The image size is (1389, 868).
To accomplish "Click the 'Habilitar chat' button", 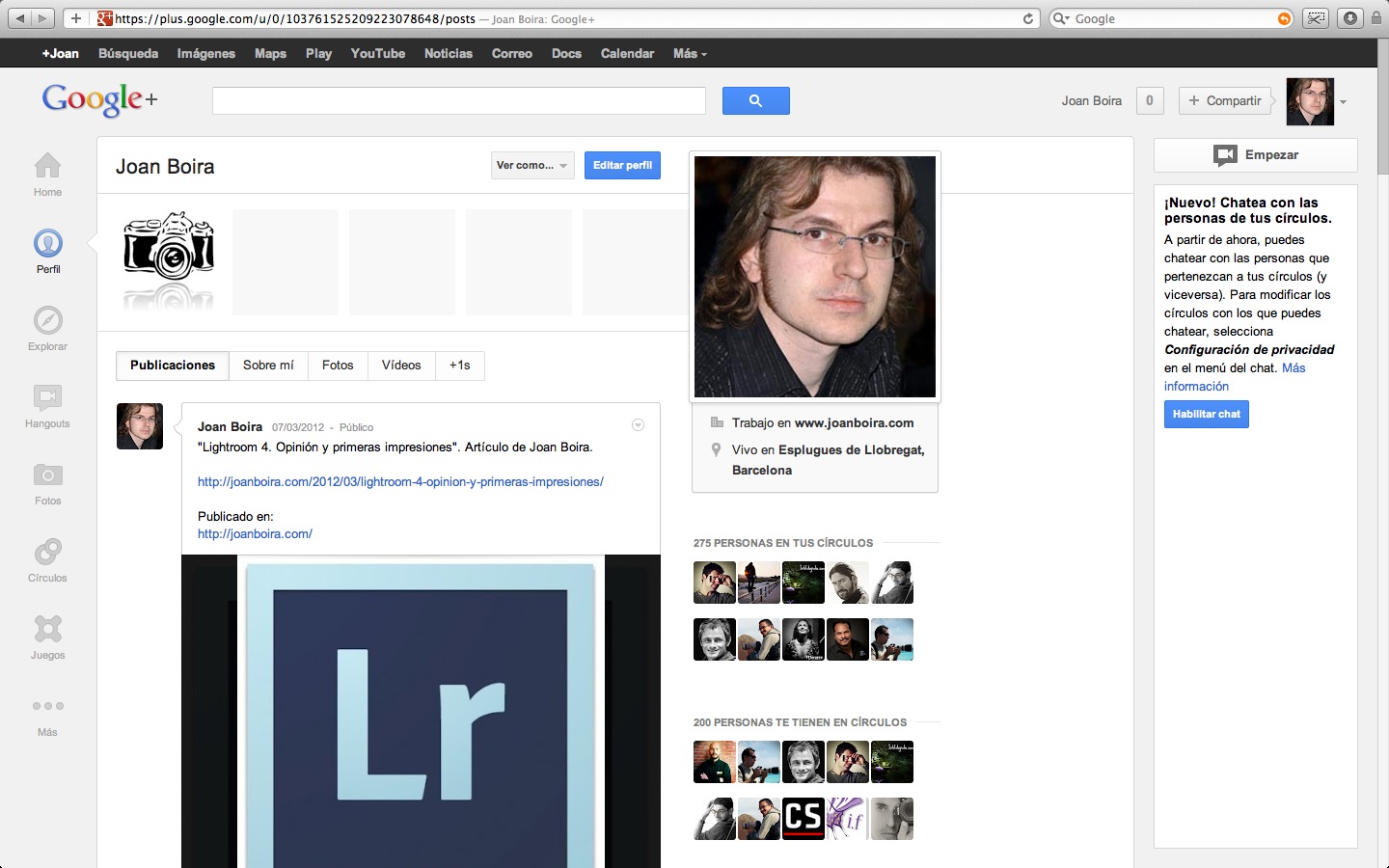I will pyautogui.click(x=1206, y=415).
